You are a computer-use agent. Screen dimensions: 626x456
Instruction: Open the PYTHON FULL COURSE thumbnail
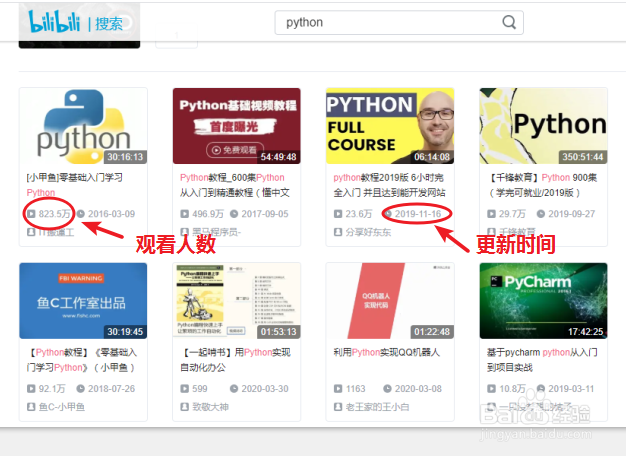390,126
